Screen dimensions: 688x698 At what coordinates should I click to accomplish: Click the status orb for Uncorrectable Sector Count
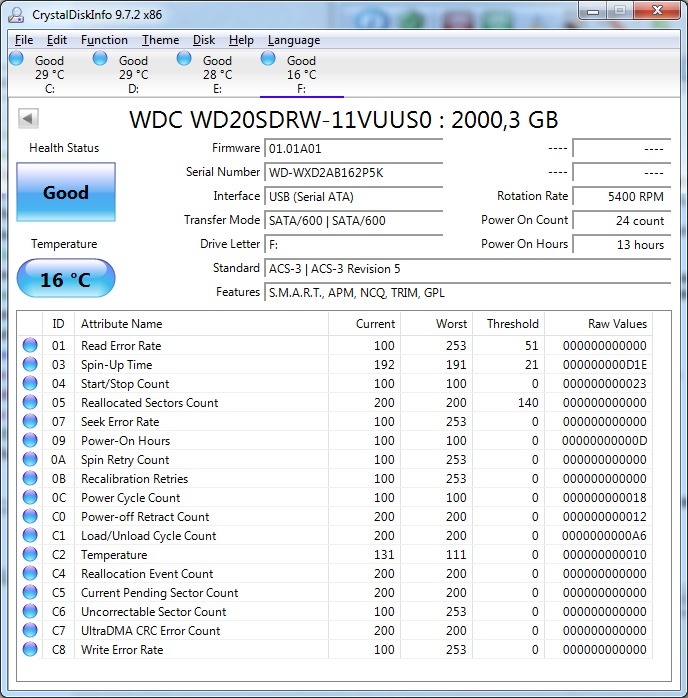tap(30, 611)
